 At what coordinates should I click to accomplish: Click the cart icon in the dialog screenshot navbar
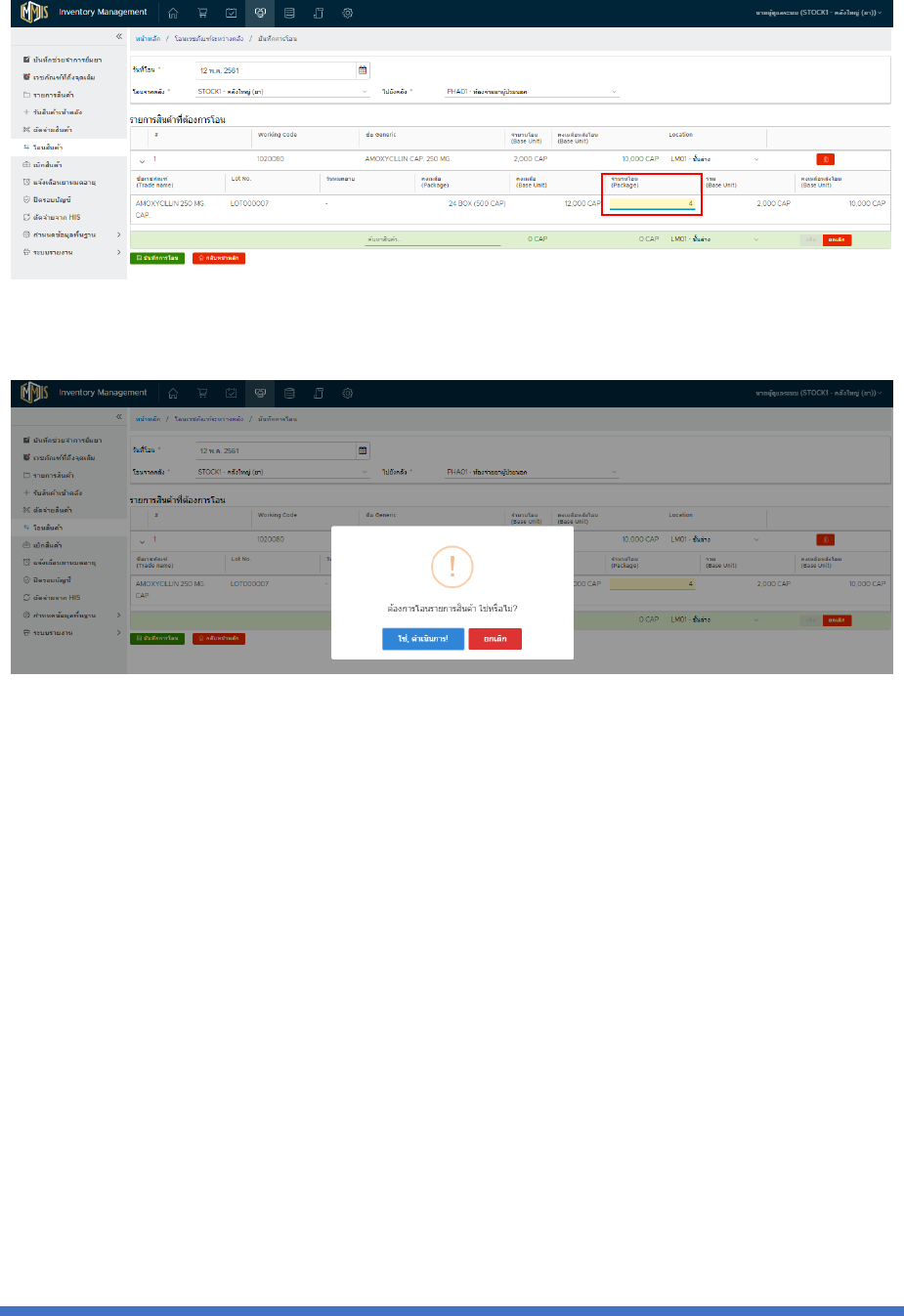coord(202,393)
